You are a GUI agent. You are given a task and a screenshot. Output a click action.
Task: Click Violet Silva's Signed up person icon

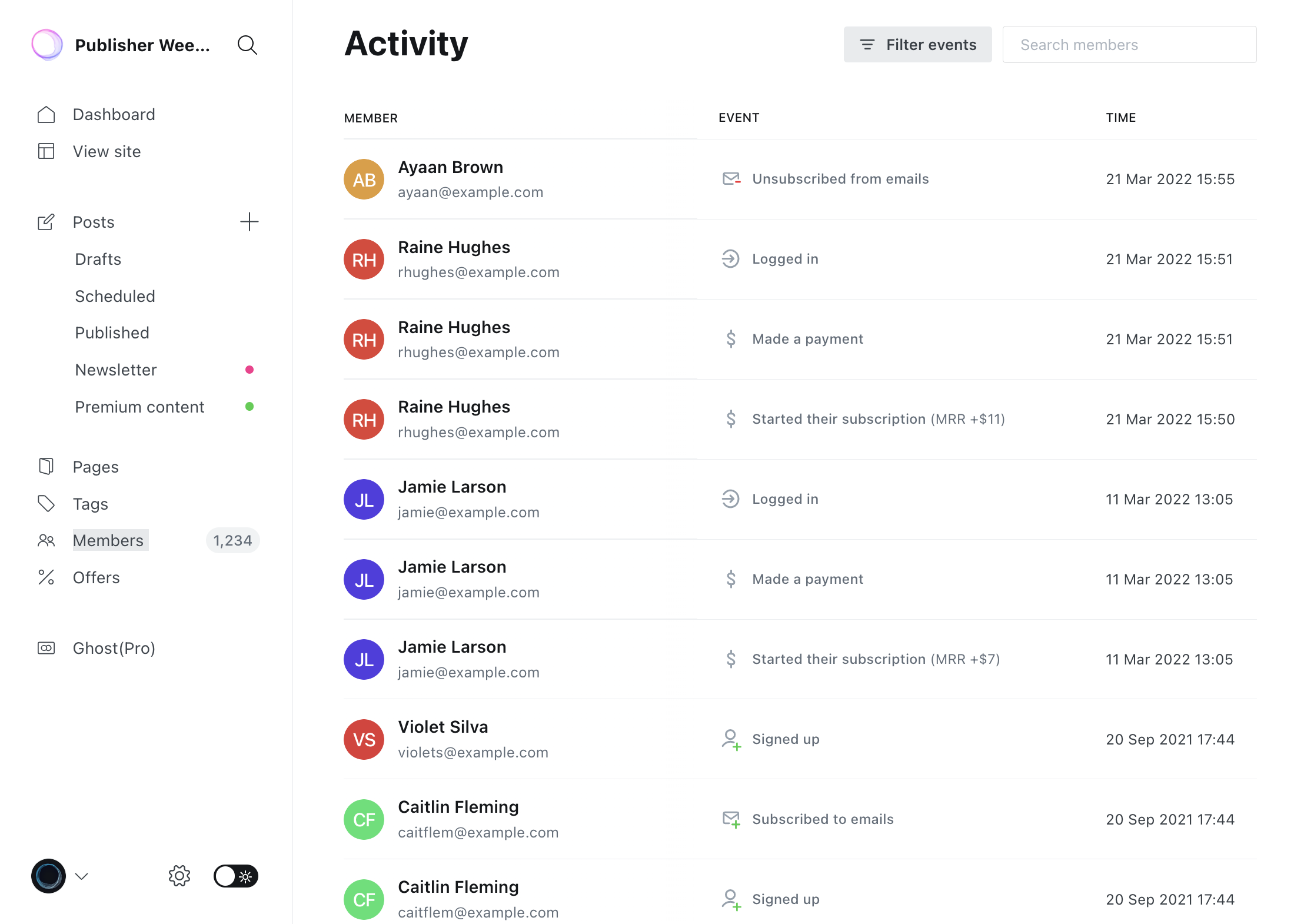pyautogui.click(x=731, y=740)
